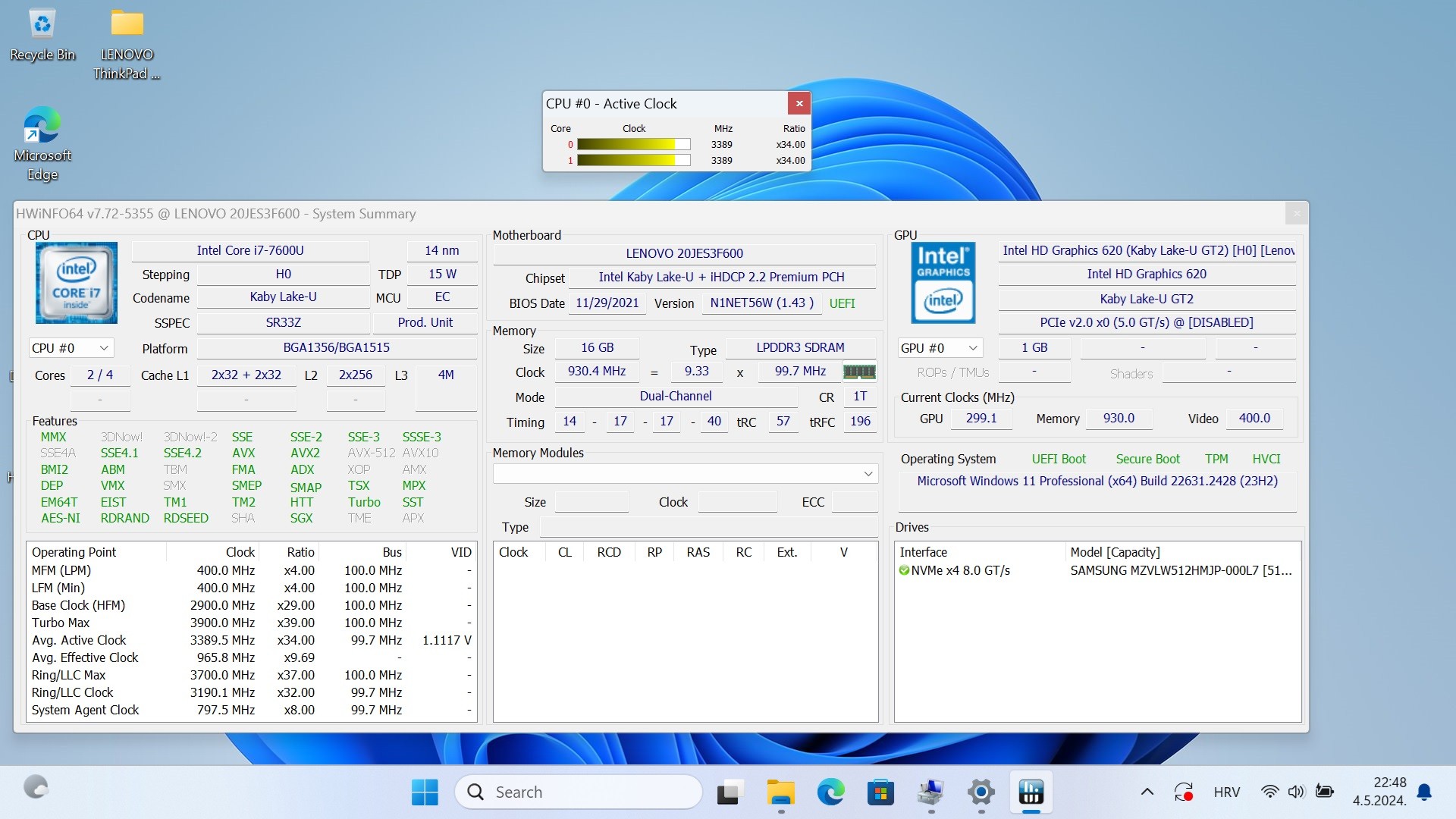Click the taskbar Search box
The image size is (1456, 819).
tap(579, 792)
